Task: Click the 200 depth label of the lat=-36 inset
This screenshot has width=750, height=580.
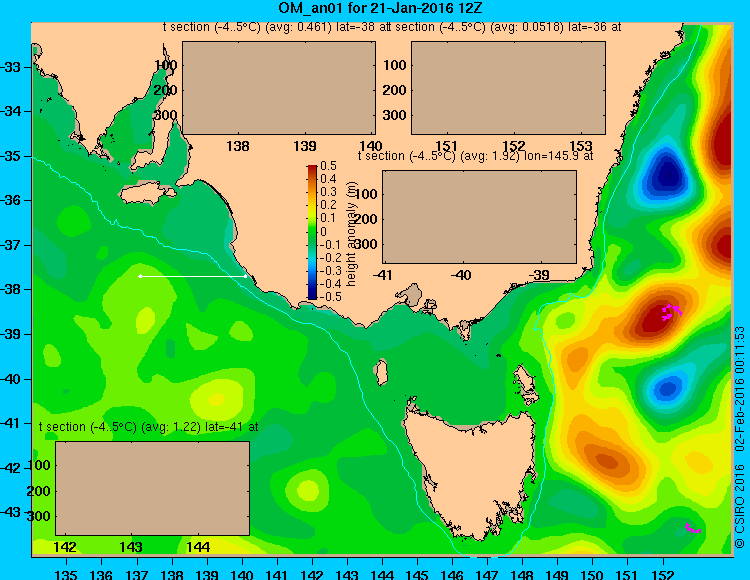Action: click(x=395, y=90)
